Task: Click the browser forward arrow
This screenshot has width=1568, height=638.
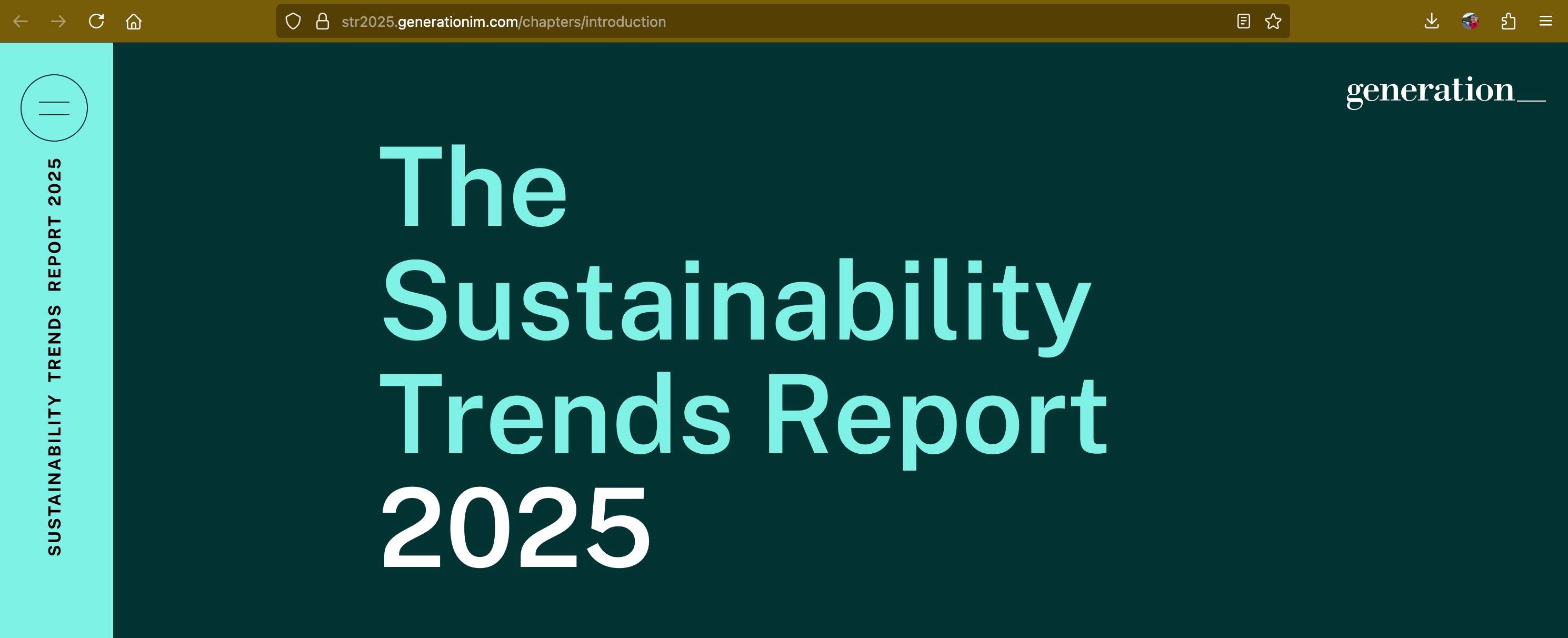Action: [58, 22]
